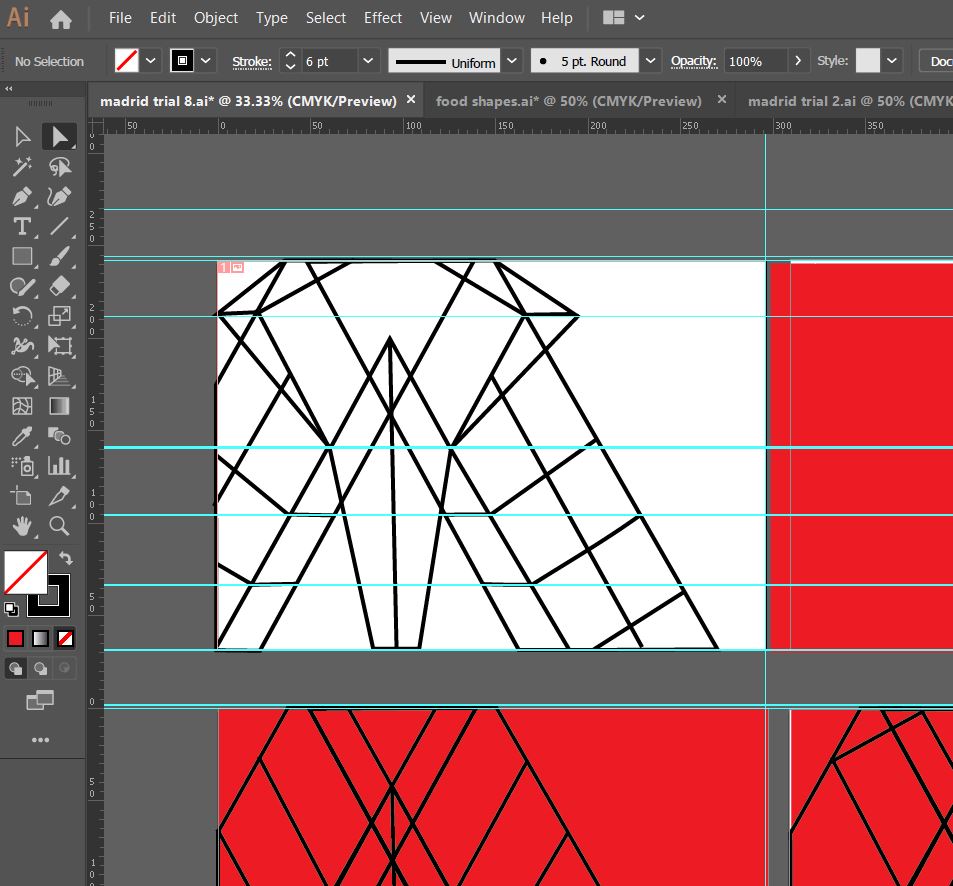Viewport: 953px width, 886px height.
Task: Choose the Magic Wand tool
Action: 20,166
